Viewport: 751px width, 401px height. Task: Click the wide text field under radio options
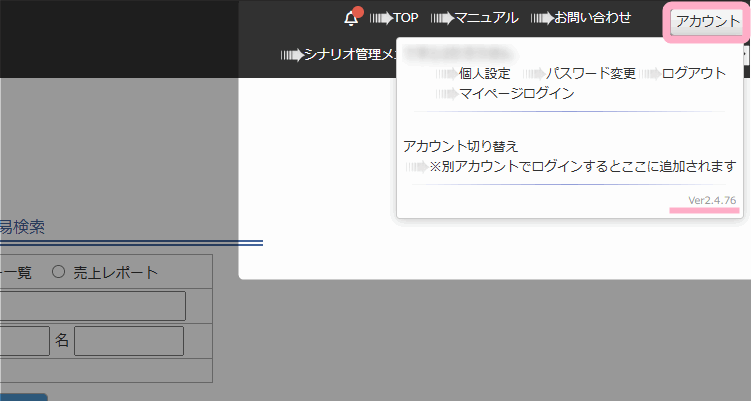pos(92,306)
